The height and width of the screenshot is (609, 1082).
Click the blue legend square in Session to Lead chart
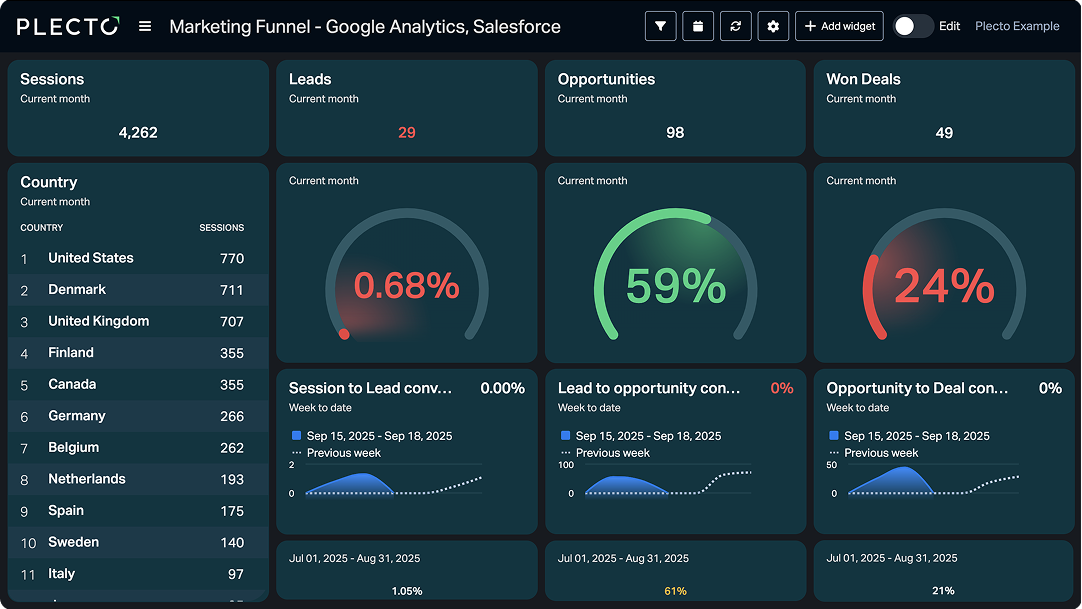tap(296, 436)
